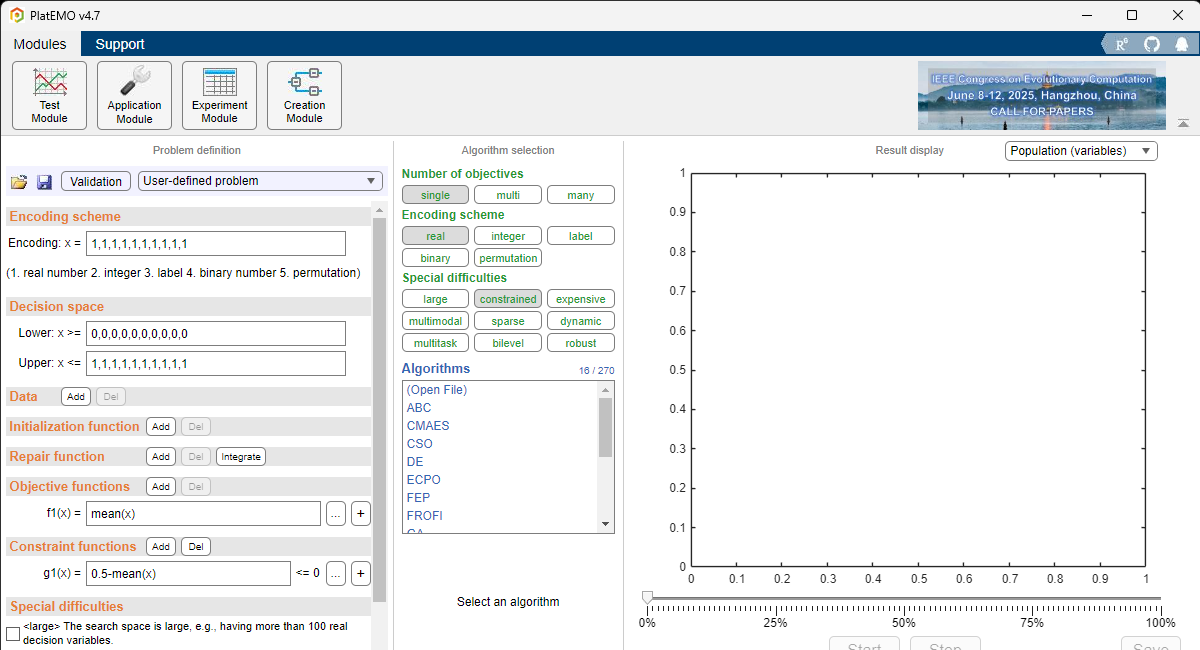Add another objective with red plus
The image size is (1200, 650).
pos(361,514)
